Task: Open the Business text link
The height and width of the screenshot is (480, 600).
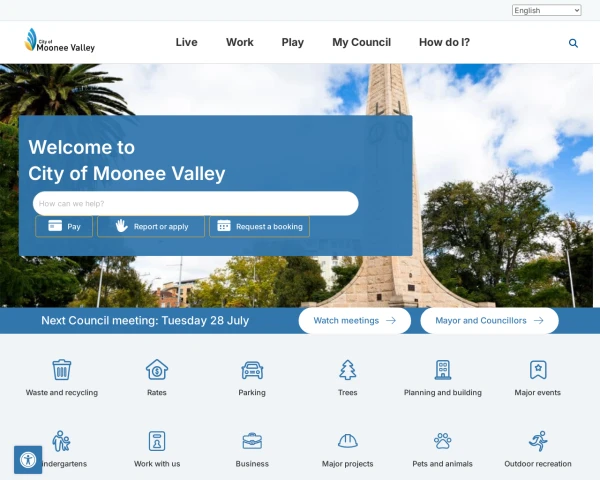Action: pyautogui.click(x=252, y=464)
